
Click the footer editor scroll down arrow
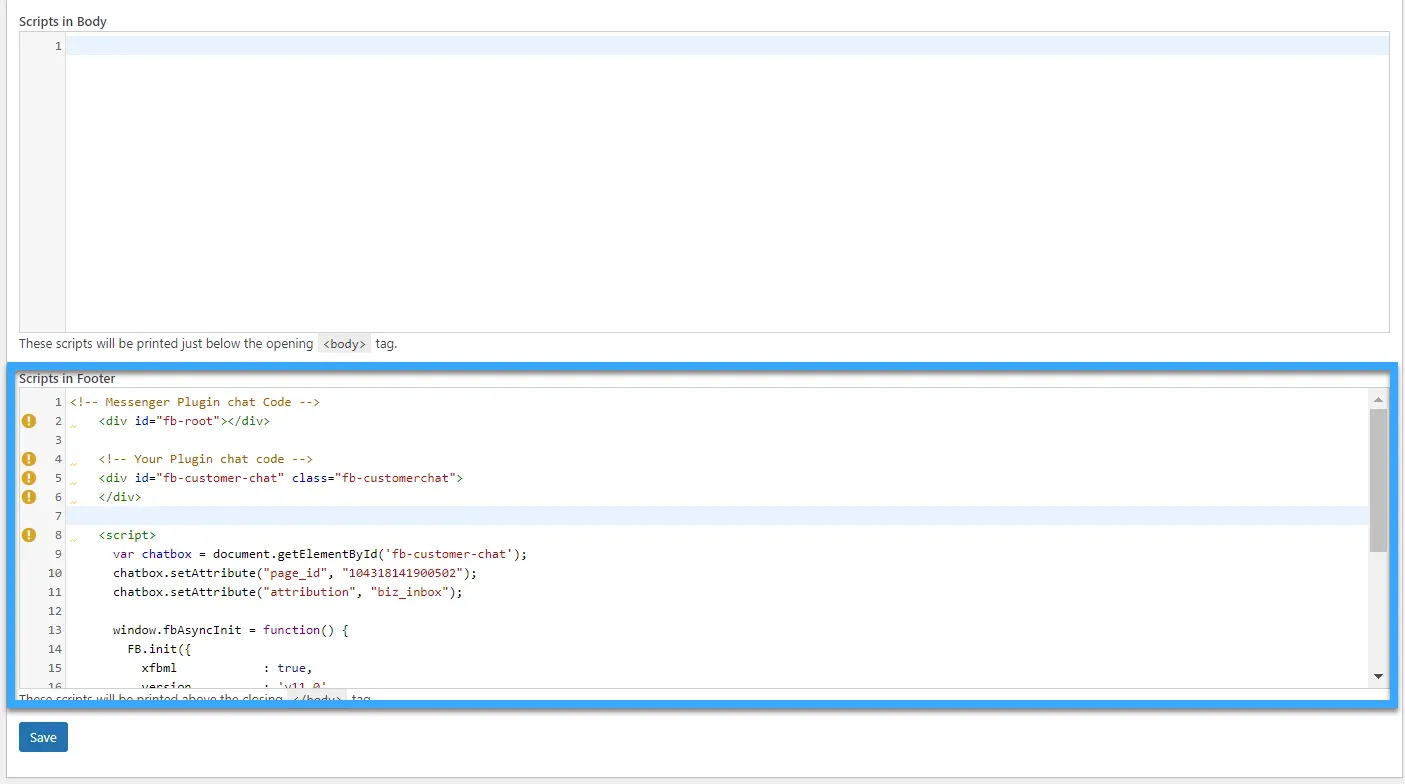tap(1378, 677)
